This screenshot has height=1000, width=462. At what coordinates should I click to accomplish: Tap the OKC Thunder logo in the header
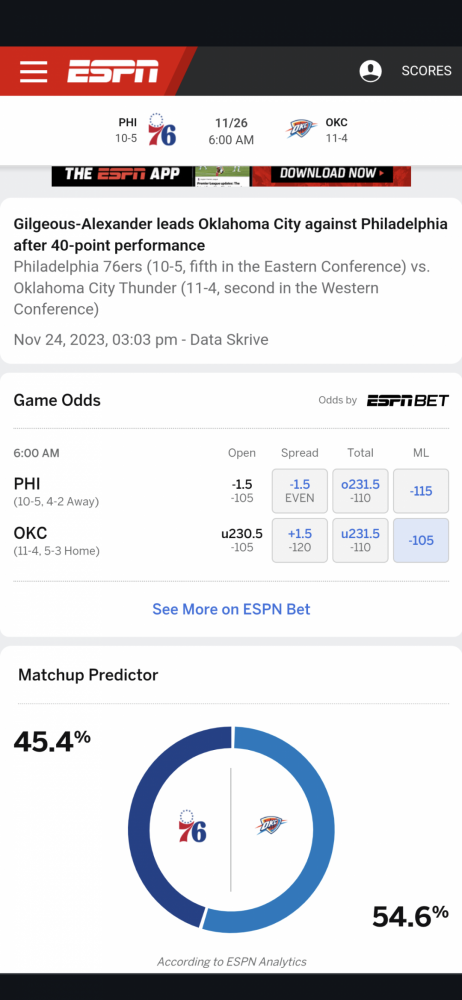[x=301, y=129]
